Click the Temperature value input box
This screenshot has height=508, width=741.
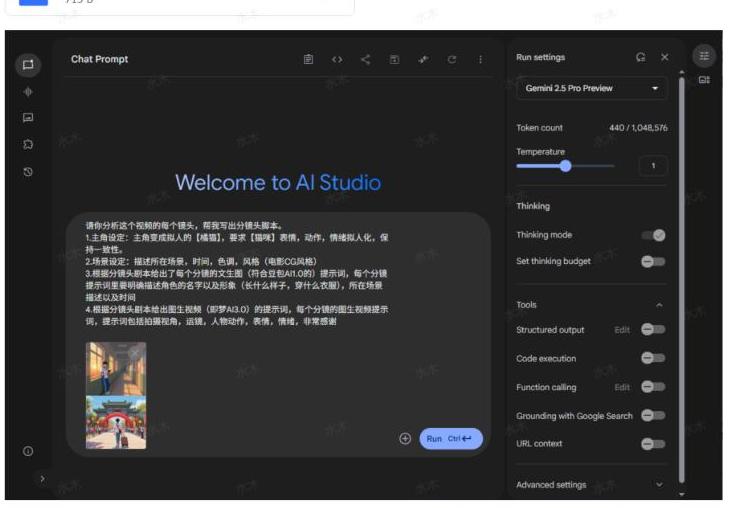(x=653, y=166)
